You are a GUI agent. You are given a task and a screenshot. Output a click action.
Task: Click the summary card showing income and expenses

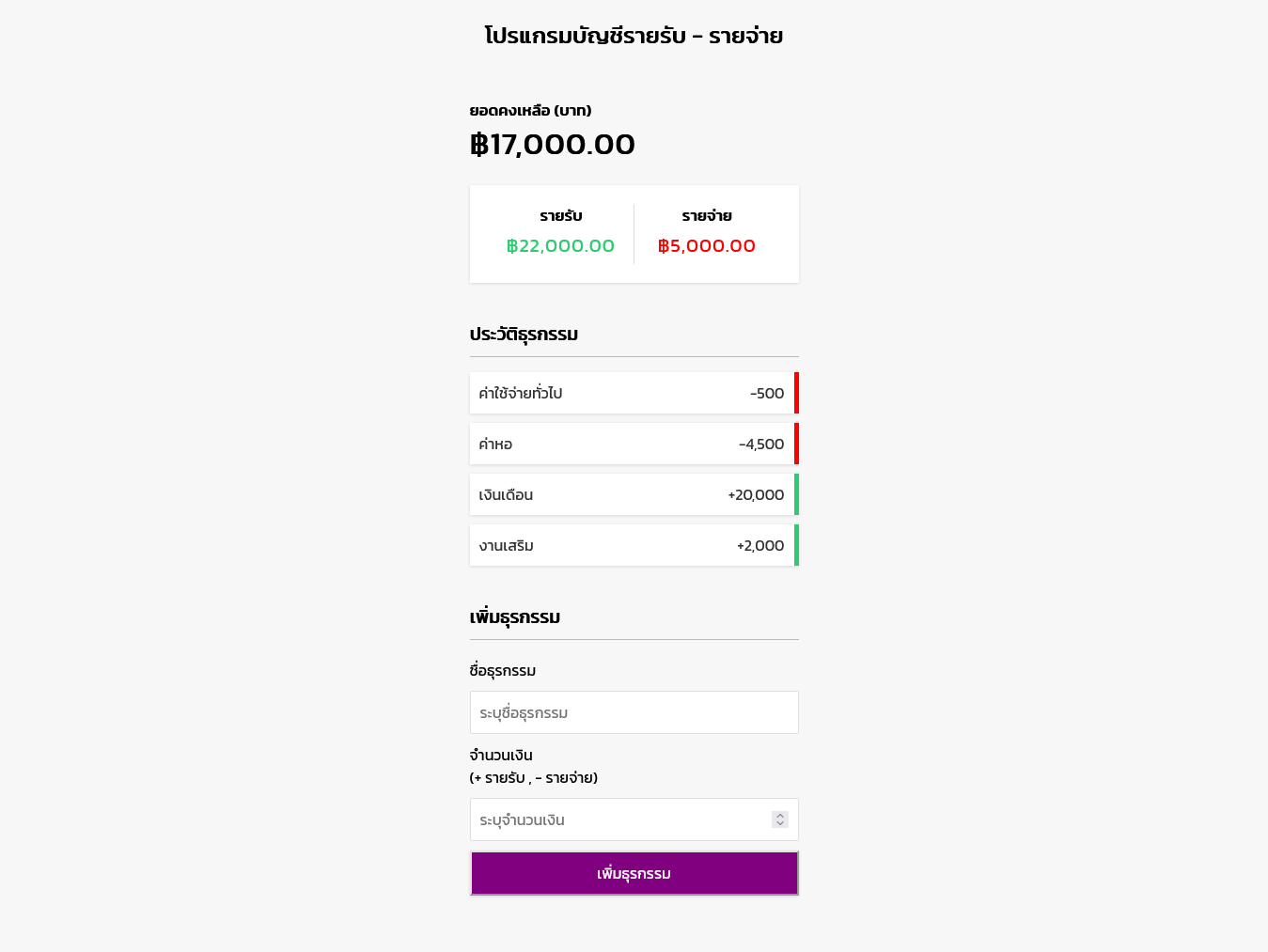coord(634,233)
